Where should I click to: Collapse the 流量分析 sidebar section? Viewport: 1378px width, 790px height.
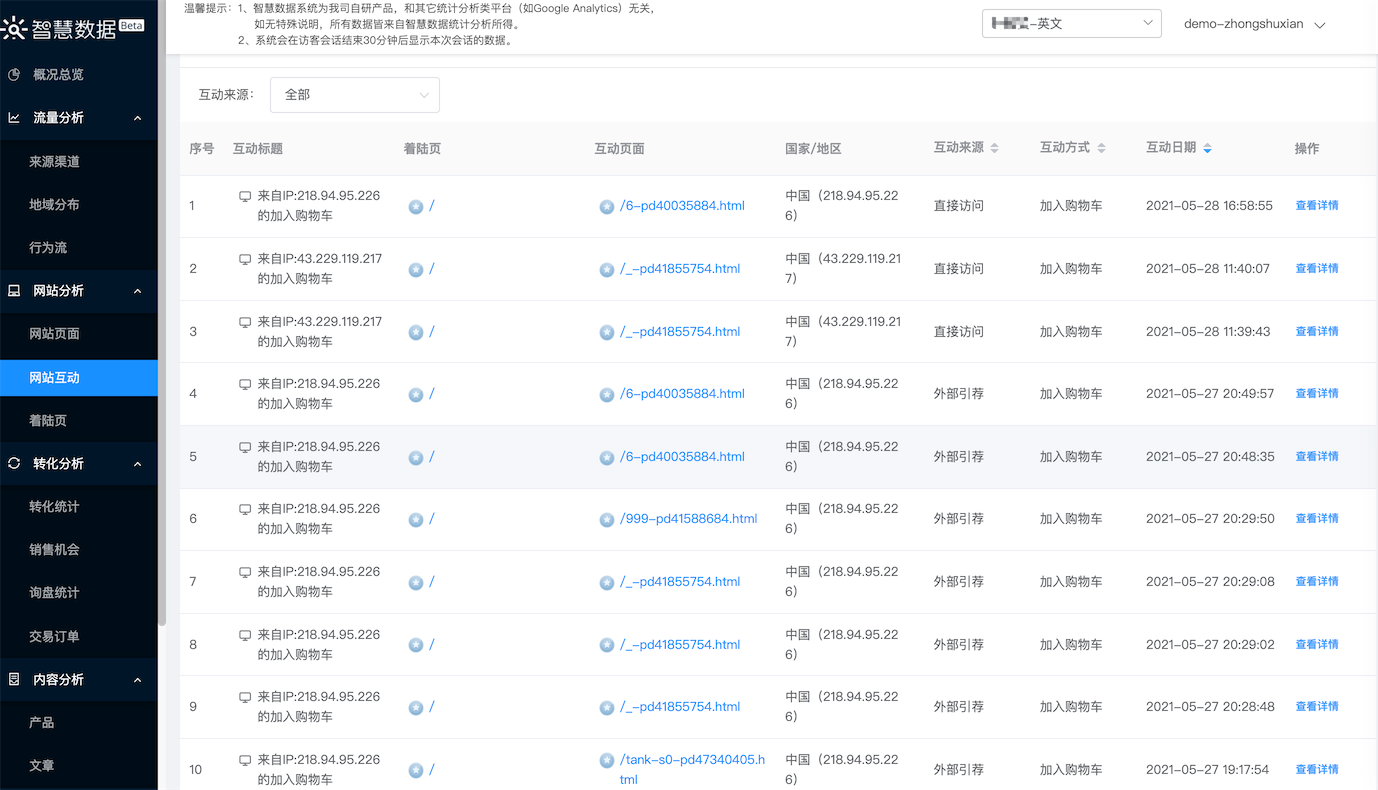pyautogui.click(x=138, y=118)
